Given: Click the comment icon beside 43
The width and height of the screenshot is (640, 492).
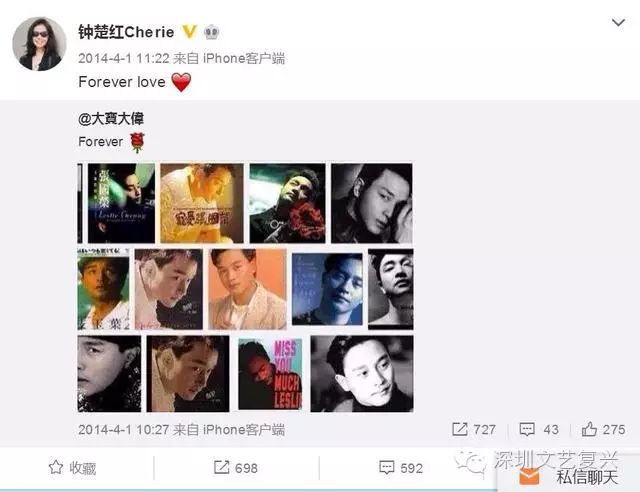Looking at the screenshot, I should [x=527, y=429].
